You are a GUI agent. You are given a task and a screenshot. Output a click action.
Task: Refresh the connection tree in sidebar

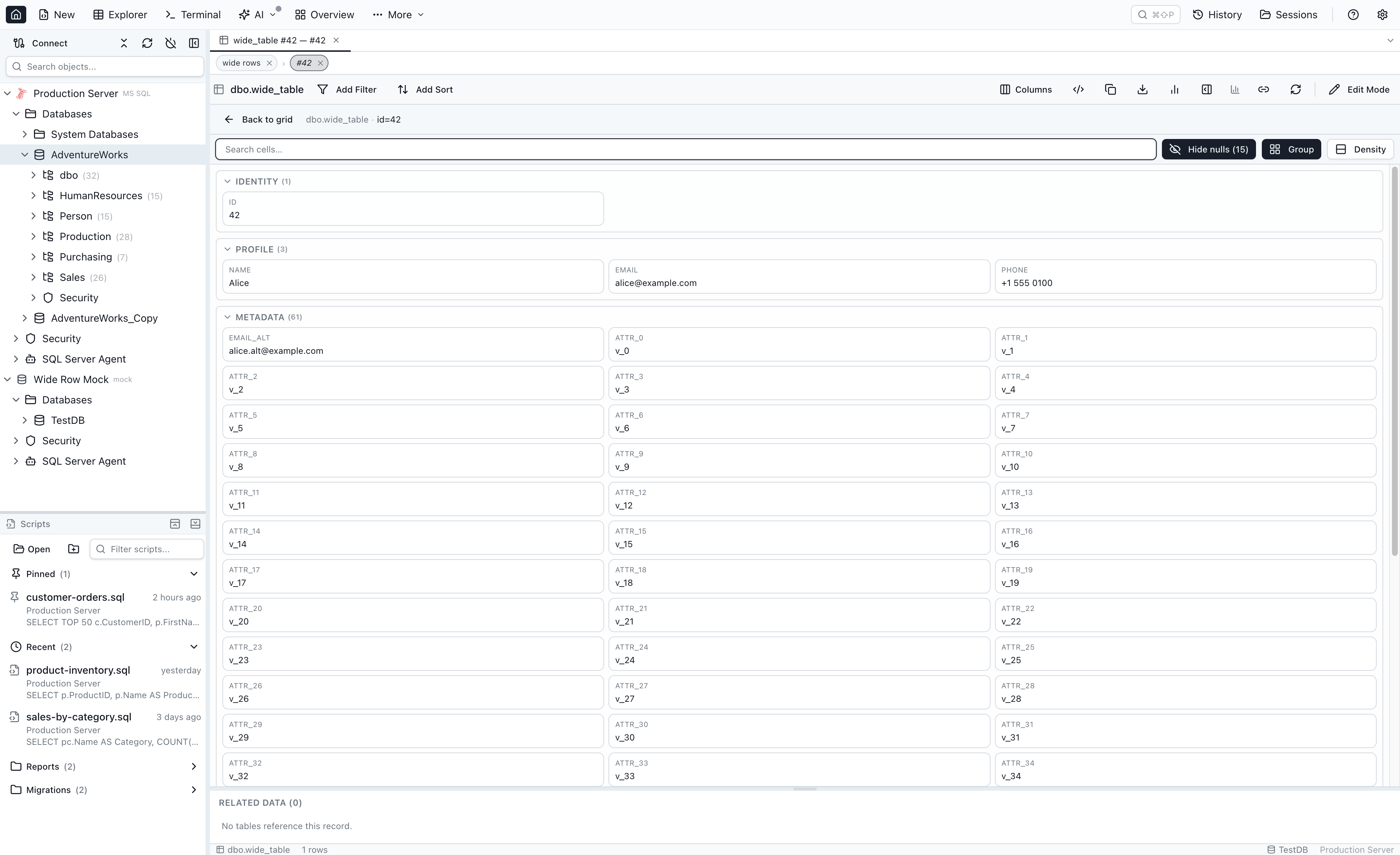[147, 43]
